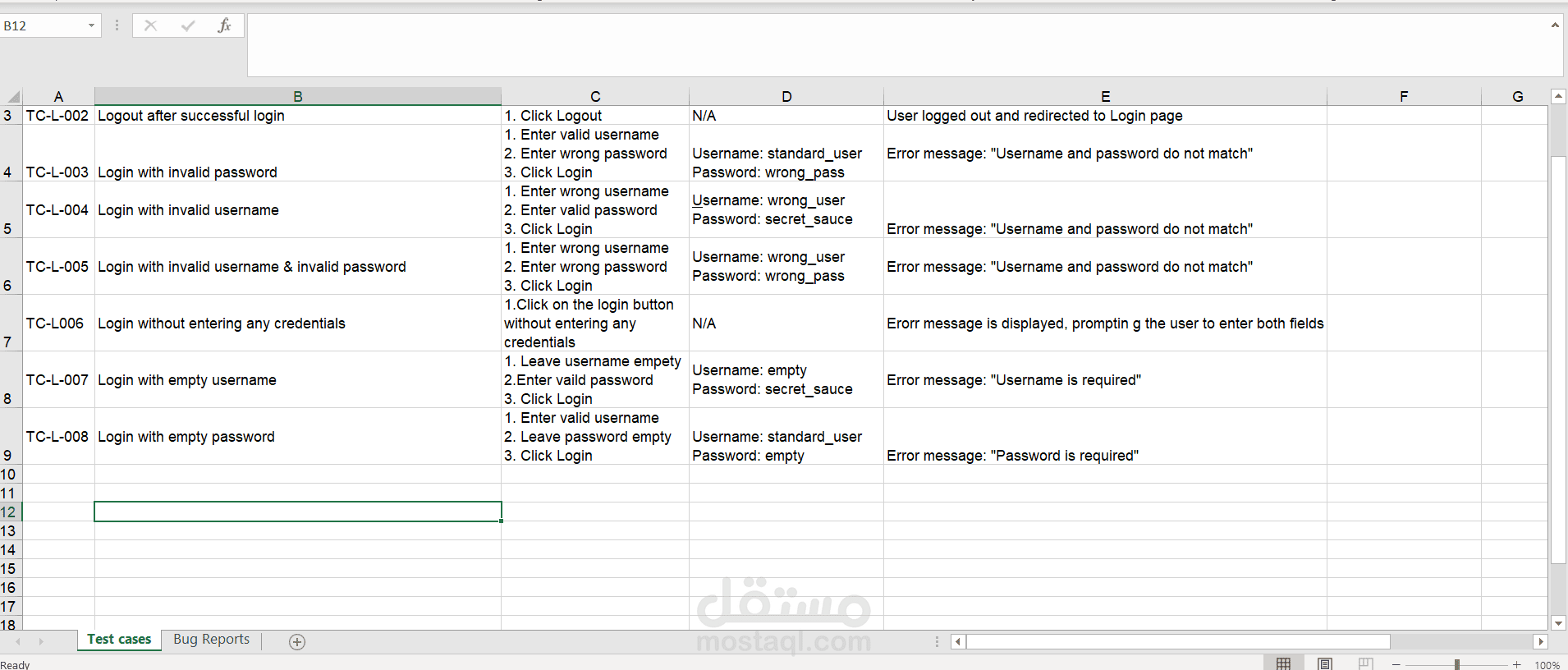Click the 100% zoom level
Image resolution: width=1568 pixels, height=670 pixels.
1547,664
